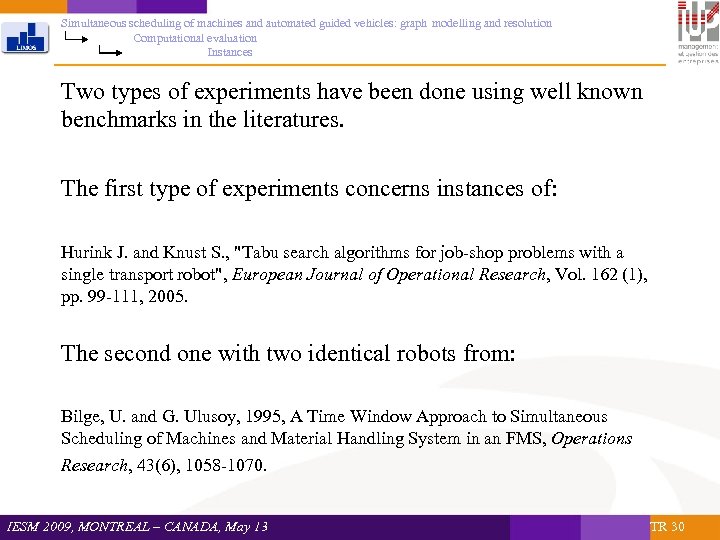Viewport: 720px width, 540px height.
Task: Click the management institute logo
Action: click(x=698, y=32)
